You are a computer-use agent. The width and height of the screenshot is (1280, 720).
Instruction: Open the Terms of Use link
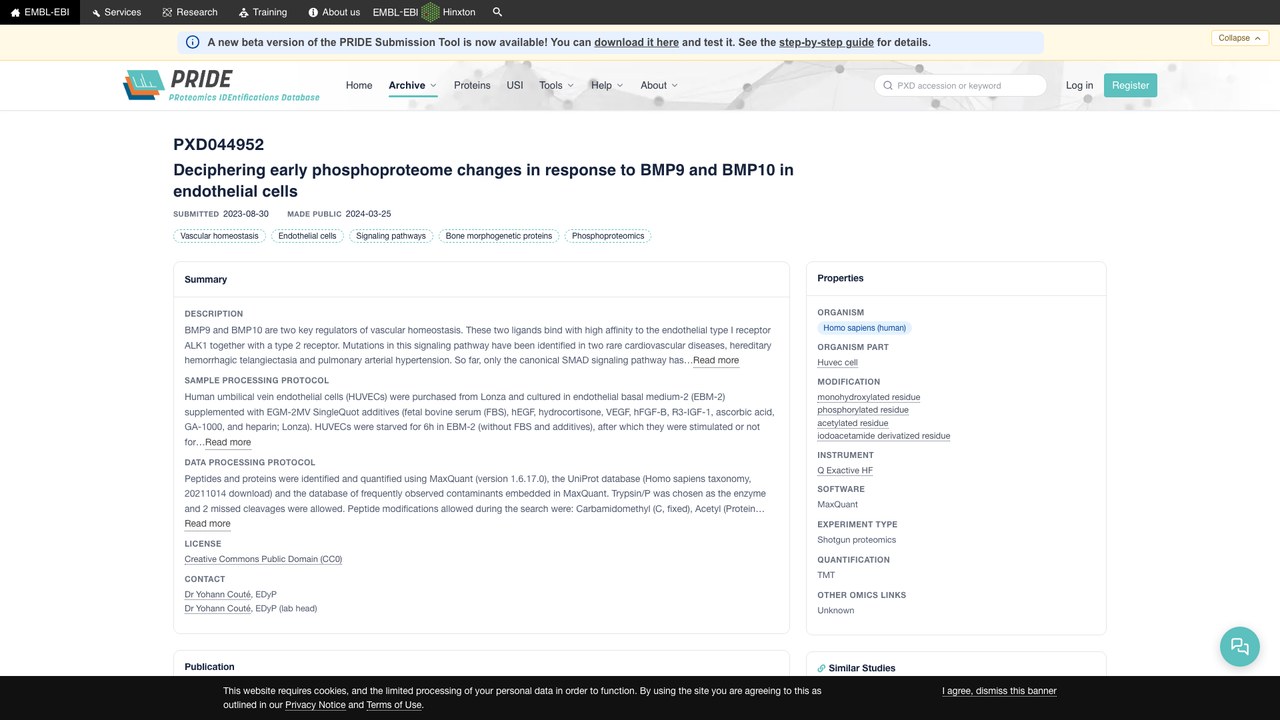pyautogui.click(x=394, y=705)
